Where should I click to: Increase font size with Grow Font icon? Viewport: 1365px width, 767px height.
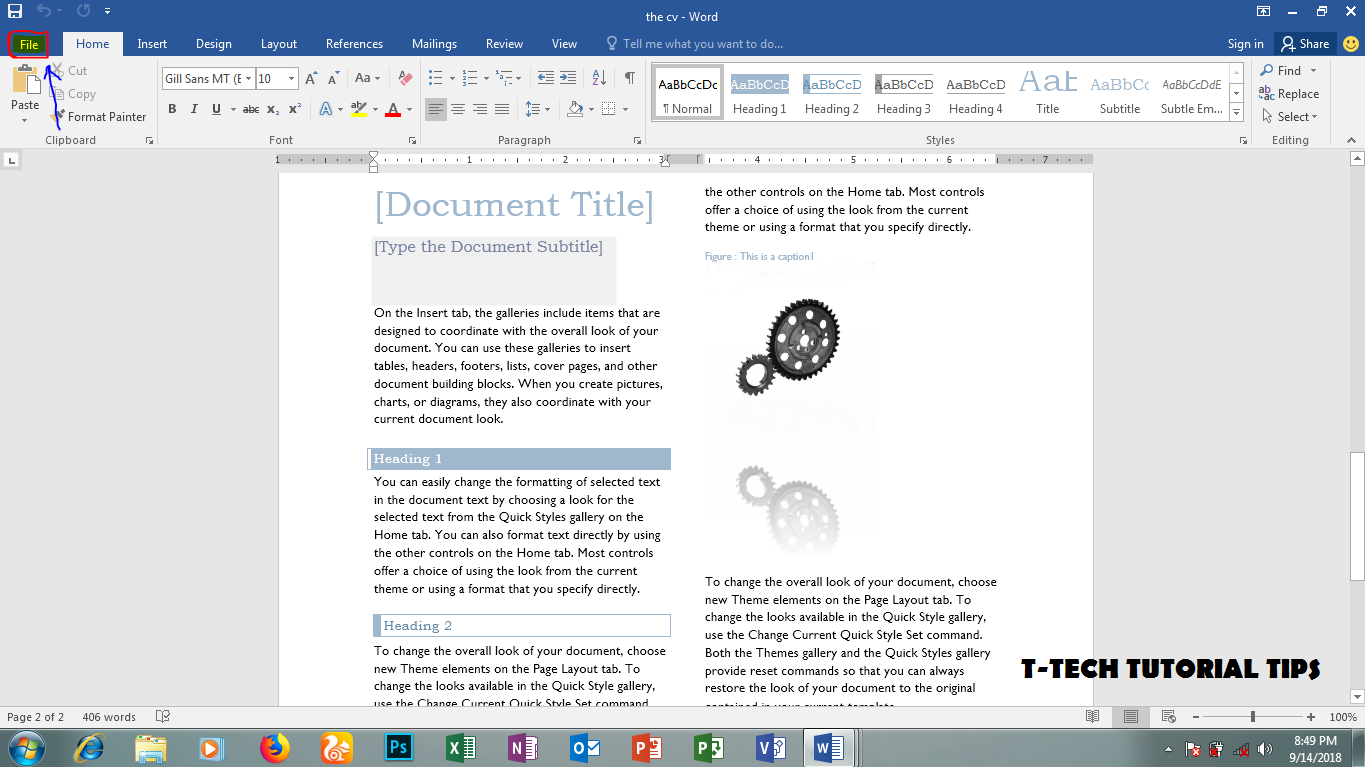(311, 78)
